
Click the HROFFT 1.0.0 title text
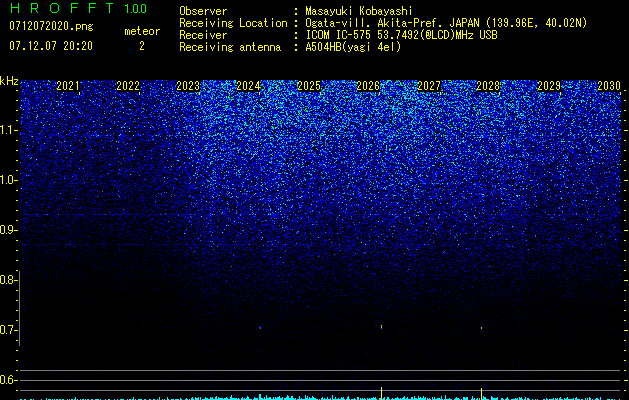(x=78, y=8)
